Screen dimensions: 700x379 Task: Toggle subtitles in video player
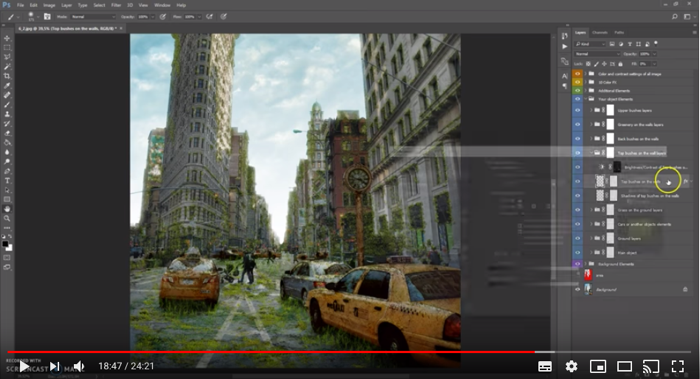pos(545,367)
